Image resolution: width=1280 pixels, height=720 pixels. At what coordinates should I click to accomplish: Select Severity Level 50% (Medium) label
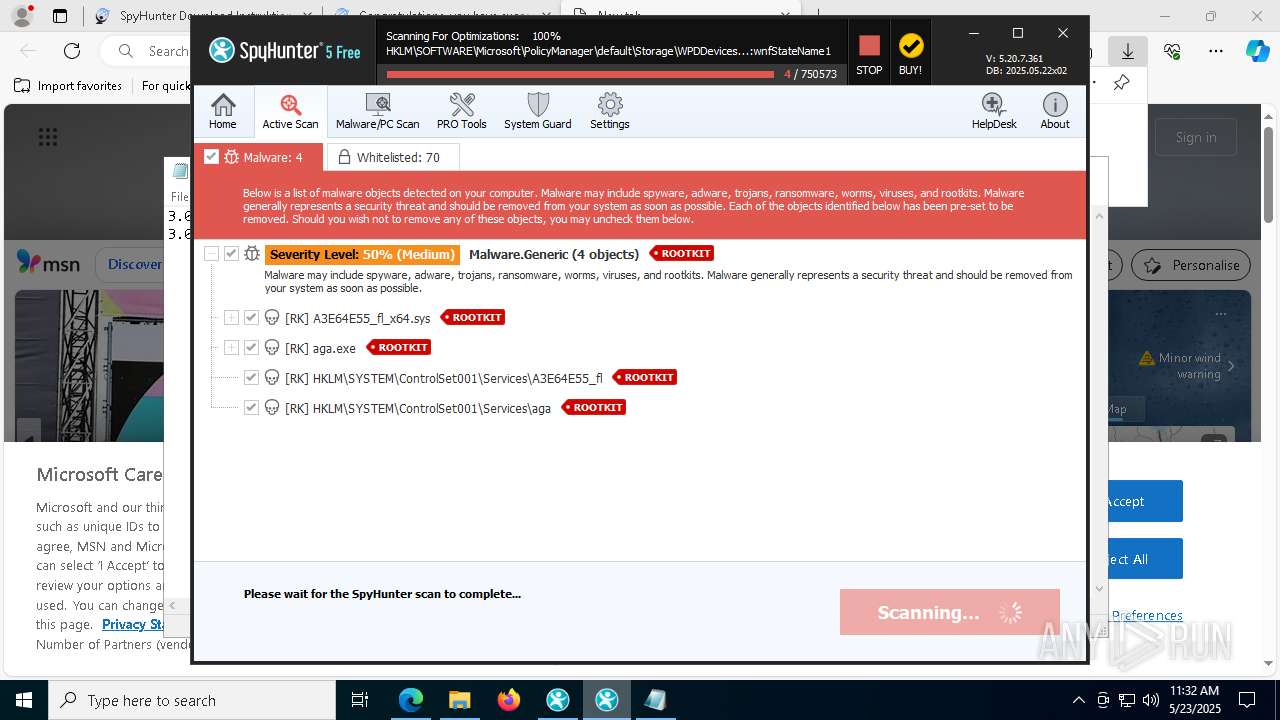(x=362, y=255)
